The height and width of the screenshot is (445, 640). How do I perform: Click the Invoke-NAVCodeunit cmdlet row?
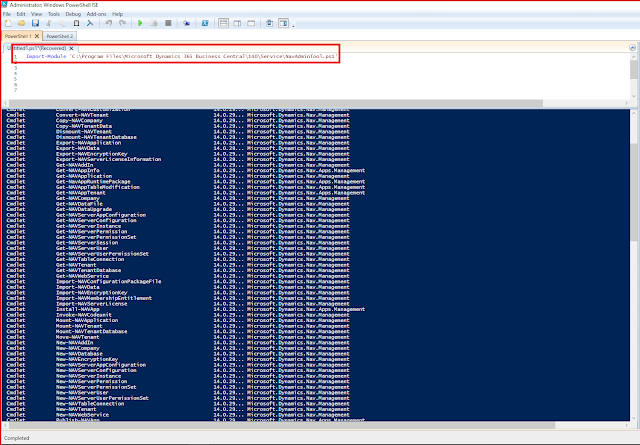(178, 315)
